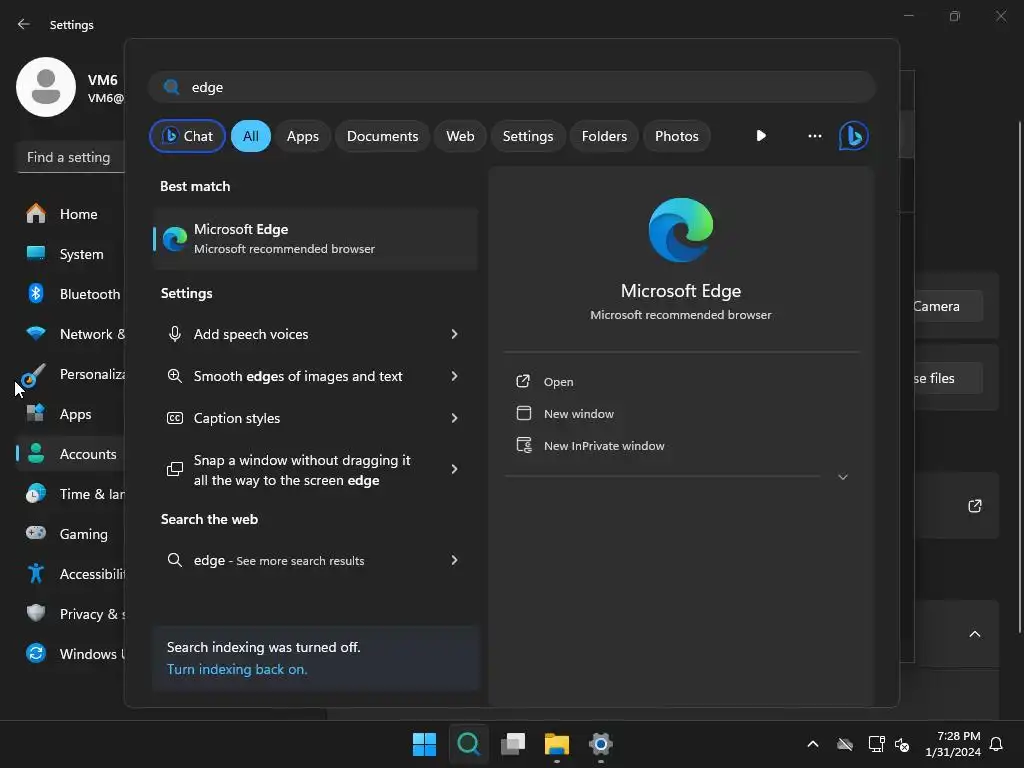Select the Chat filter tab
This screenshot has width=1024, height=768.
click(187, 136)
